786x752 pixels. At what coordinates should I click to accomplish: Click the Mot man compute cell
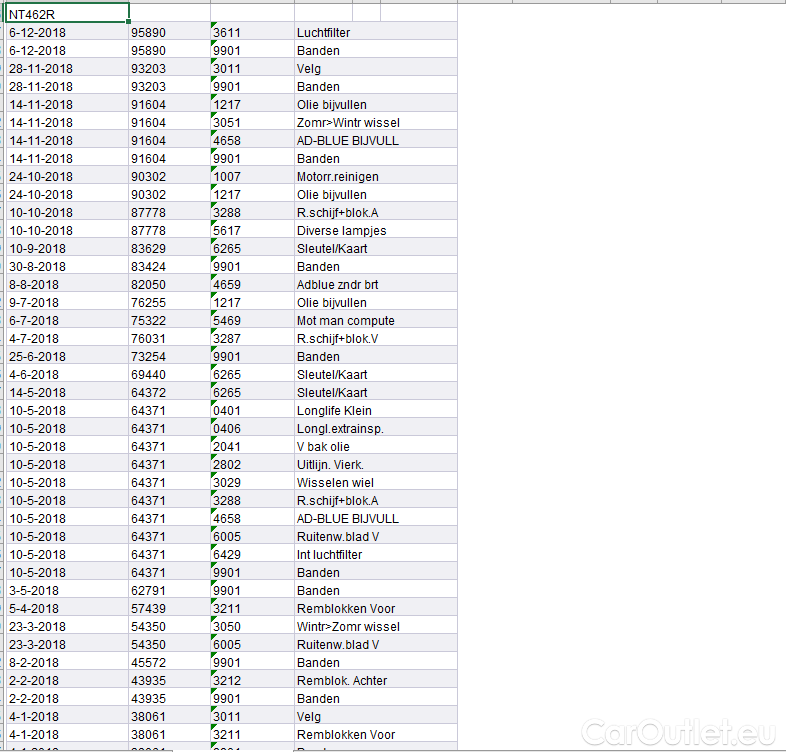coord(345,320)
